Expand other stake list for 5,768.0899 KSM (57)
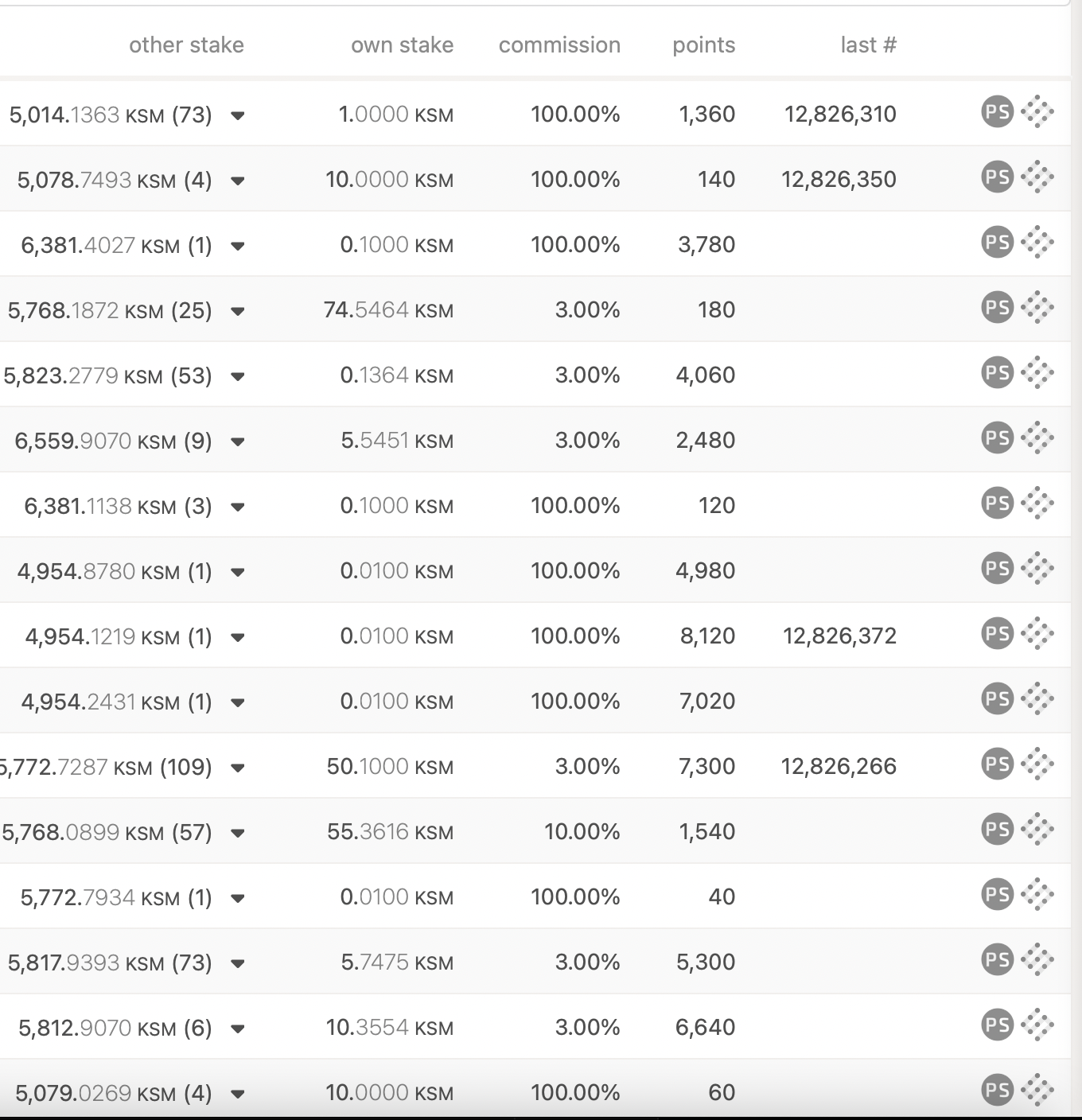The image size is (1082, 1120). coord(237,833)
